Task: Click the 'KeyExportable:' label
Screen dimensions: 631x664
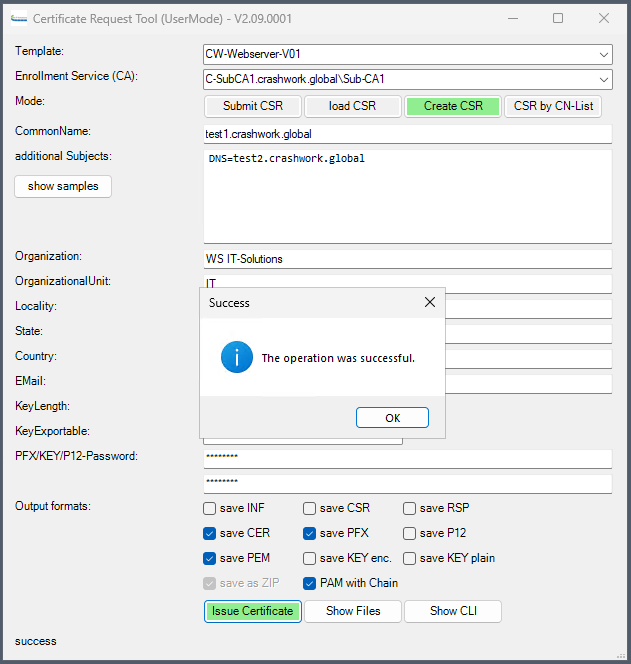Action: pyautogui.click(x=53, y=431)
